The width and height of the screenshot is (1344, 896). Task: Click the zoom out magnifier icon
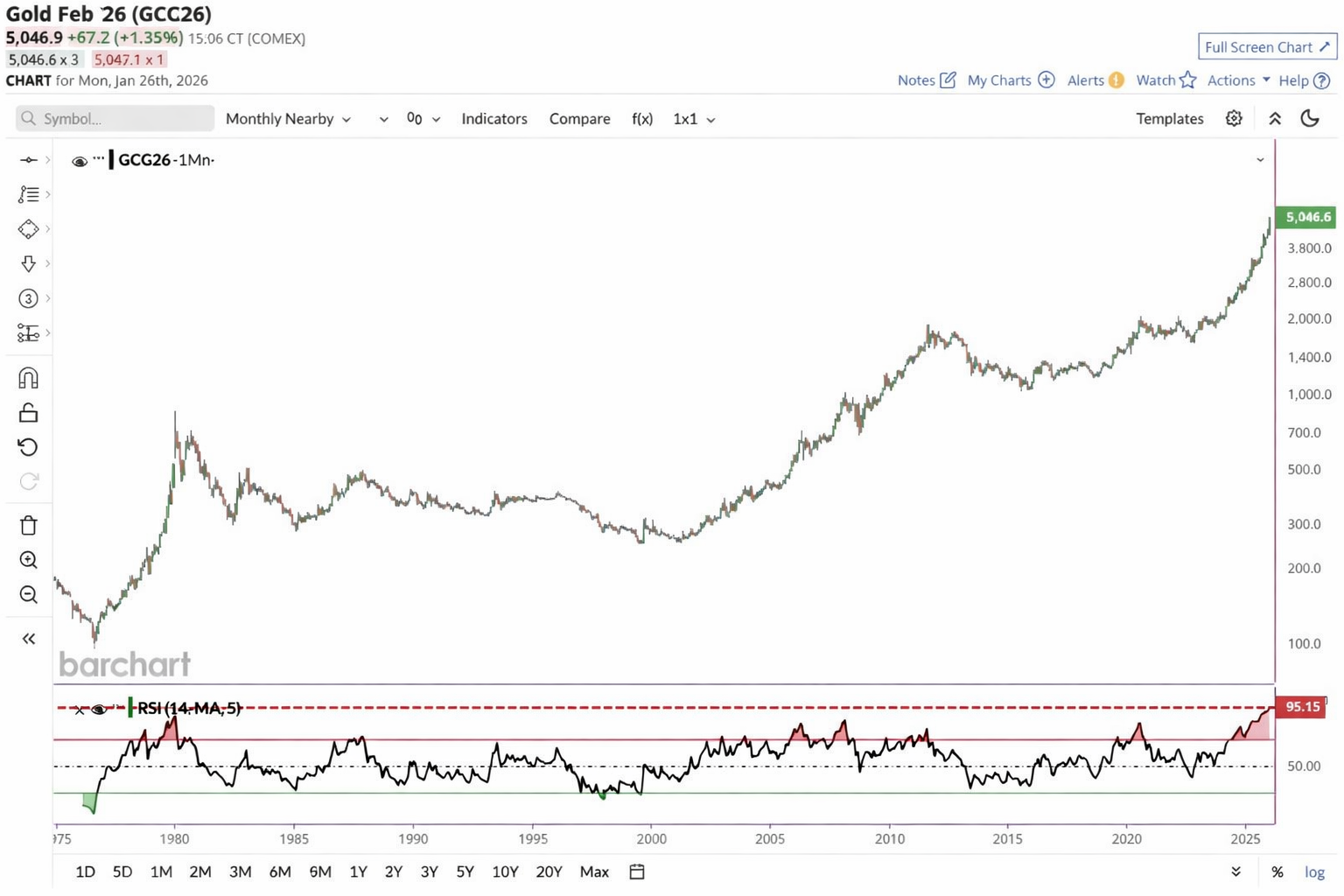click(x=28, y=595)
